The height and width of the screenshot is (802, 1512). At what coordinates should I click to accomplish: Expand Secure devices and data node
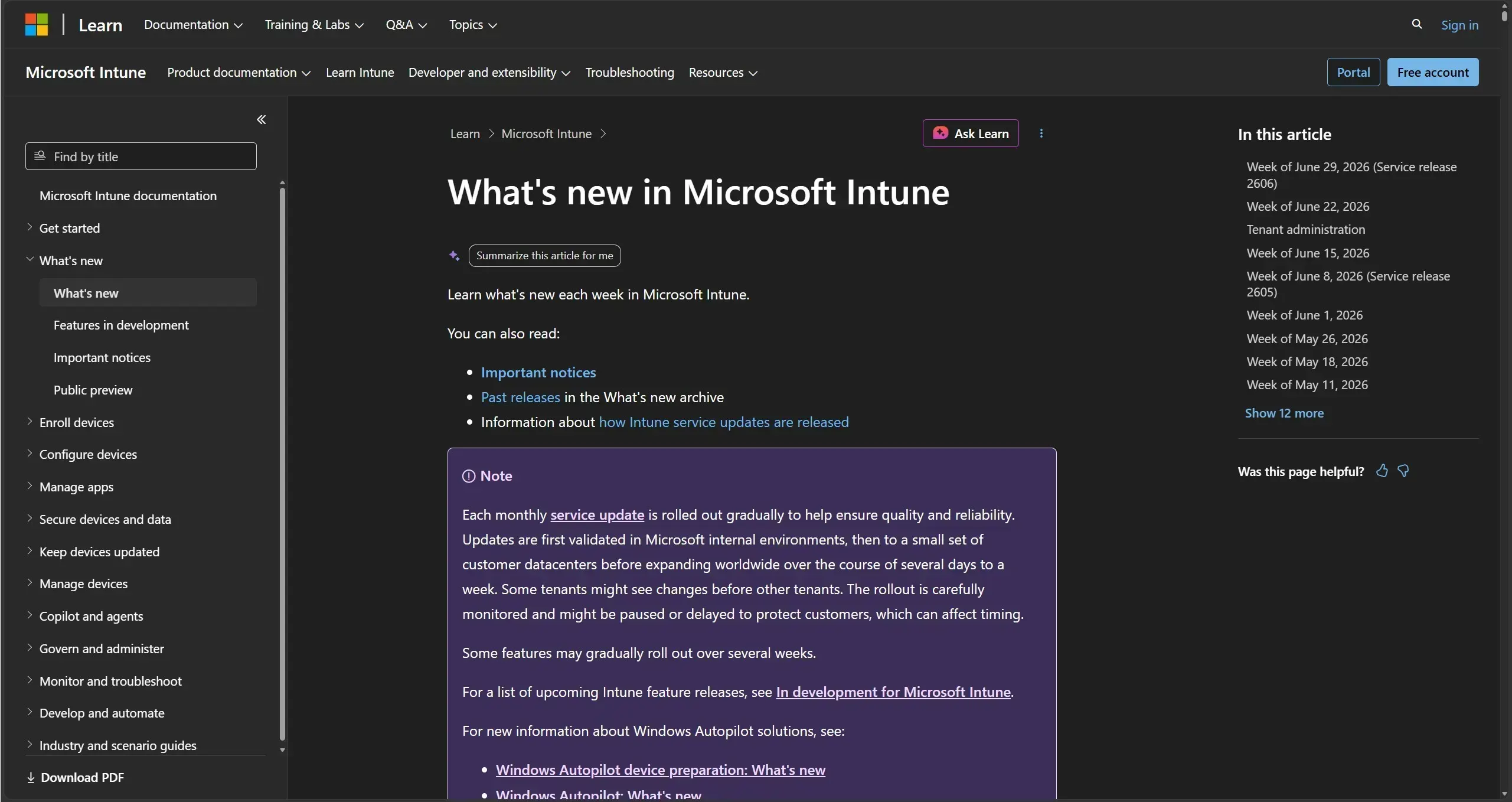(x=30, y=519)
